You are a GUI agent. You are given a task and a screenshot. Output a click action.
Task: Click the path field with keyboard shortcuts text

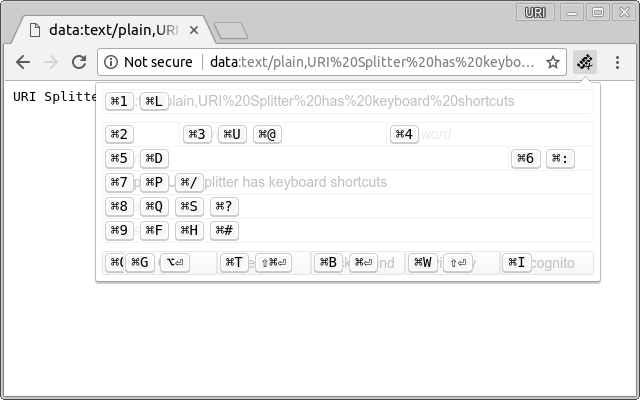point(348,182)
